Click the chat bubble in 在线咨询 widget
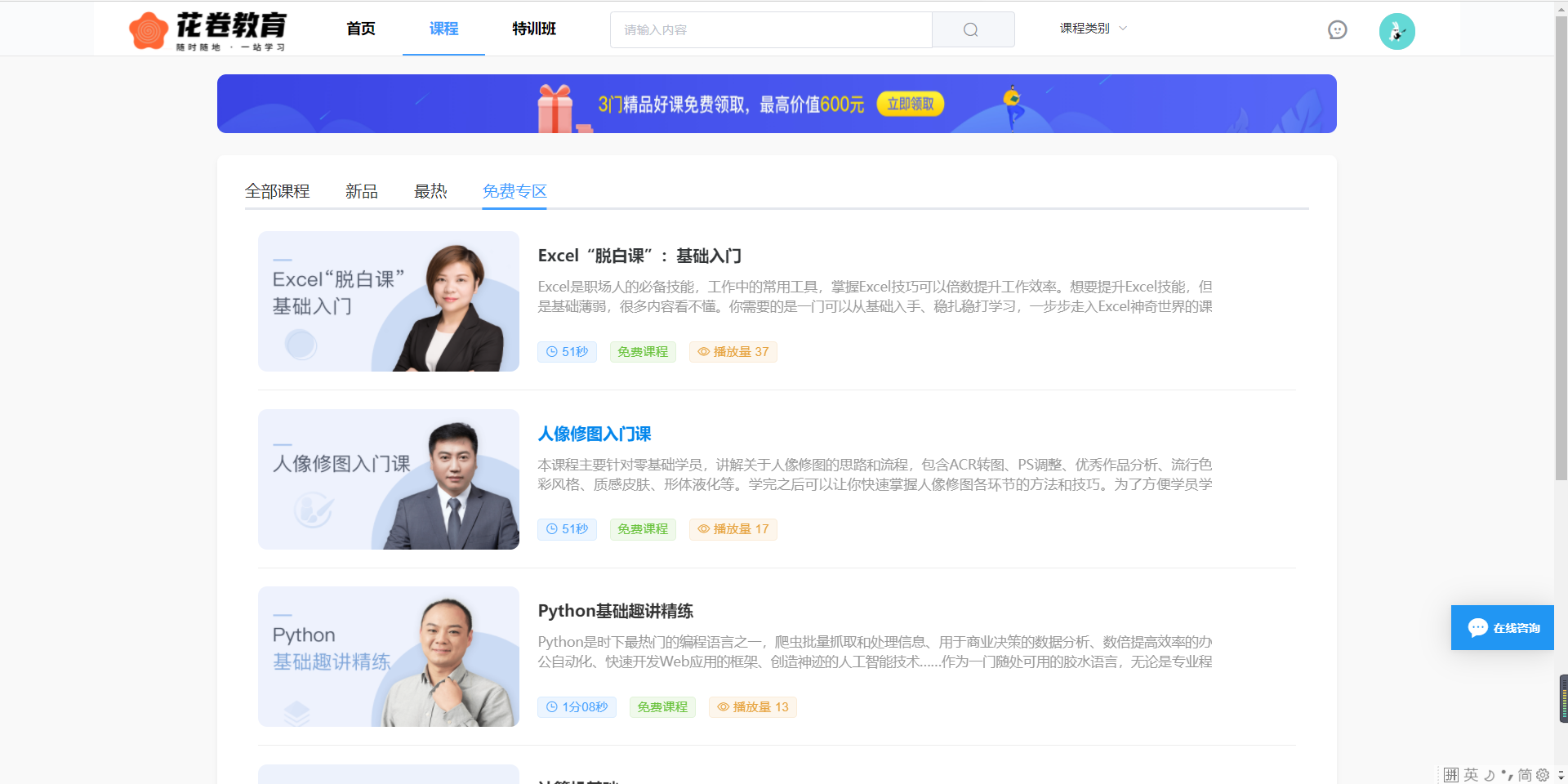Screen dimensions: 1568x784 (1477, 627)
